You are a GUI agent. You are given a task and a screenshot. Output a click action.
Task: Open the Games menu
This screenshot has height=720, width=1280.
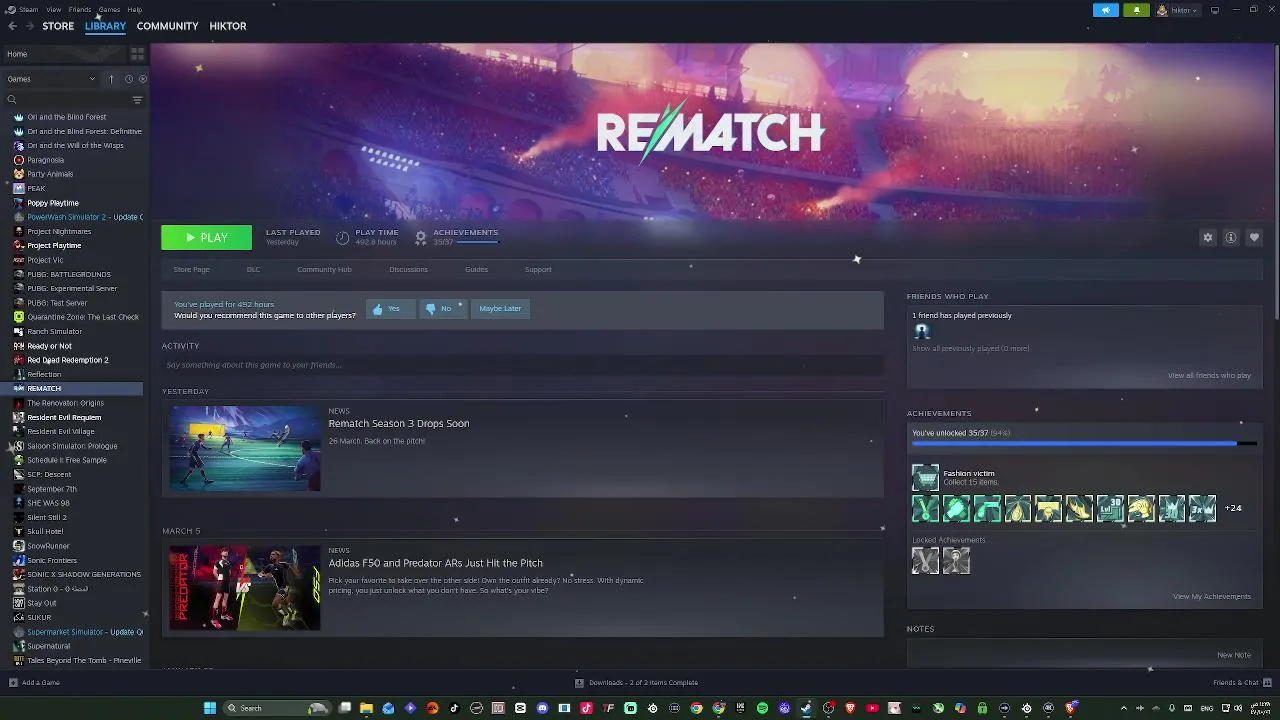[109, 9]
